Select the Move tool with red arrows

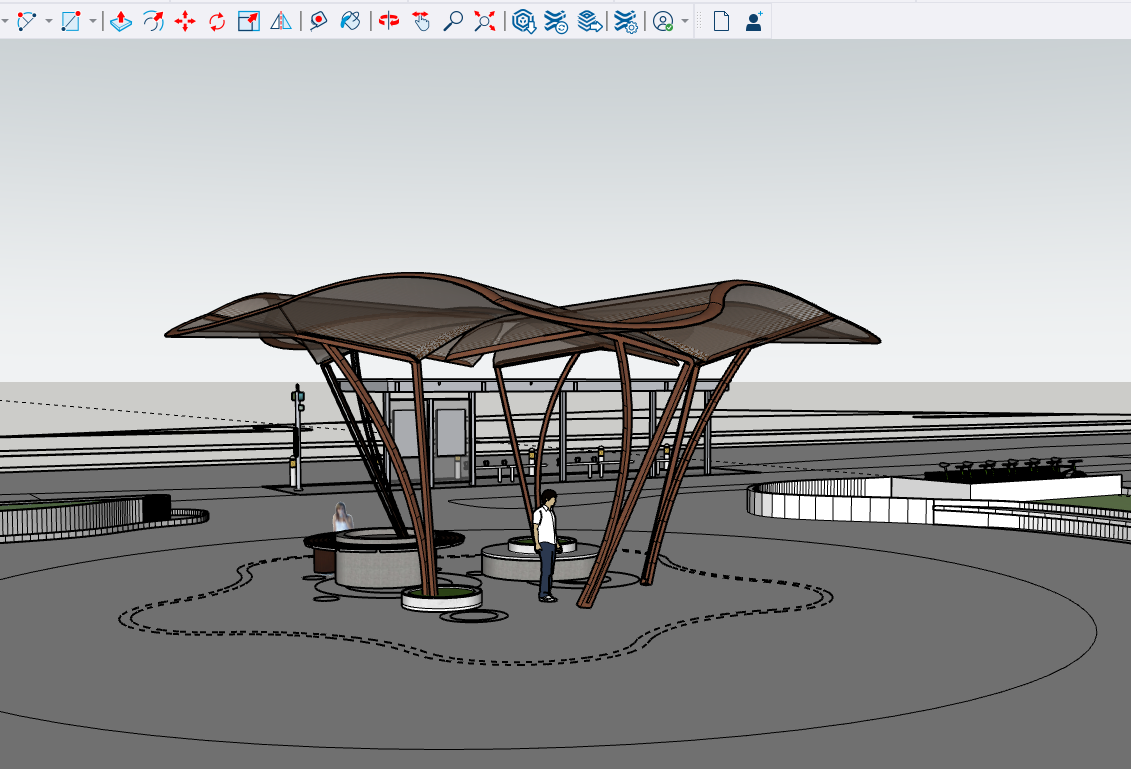click(185, 21)
